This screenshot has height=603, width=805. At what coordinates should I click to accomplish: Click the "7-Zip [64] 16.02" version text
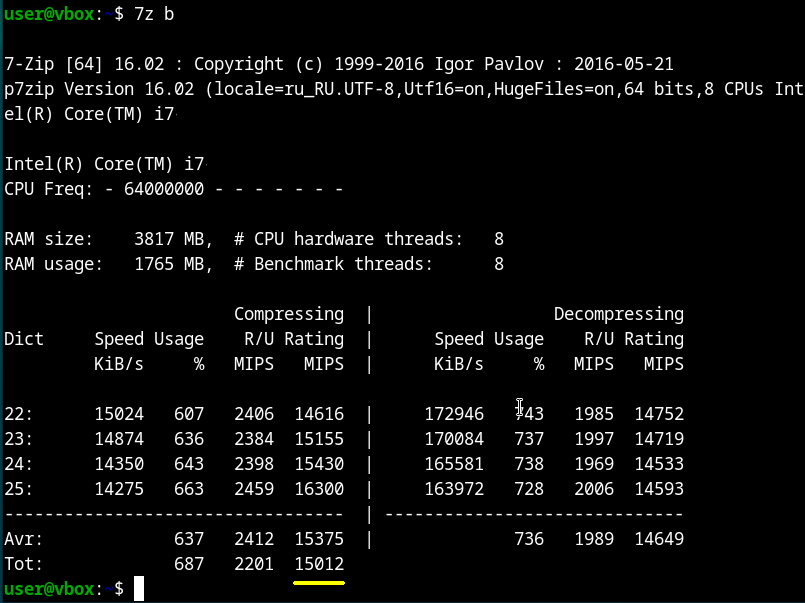[84, 64]
